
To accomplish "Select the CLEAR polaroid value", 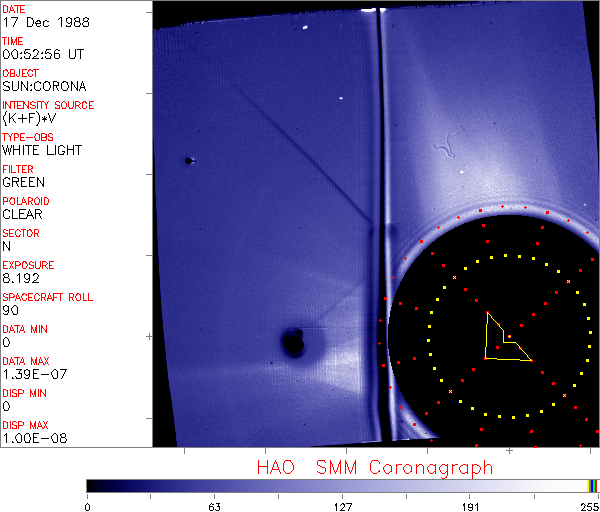I will click(x=22, y=214).
